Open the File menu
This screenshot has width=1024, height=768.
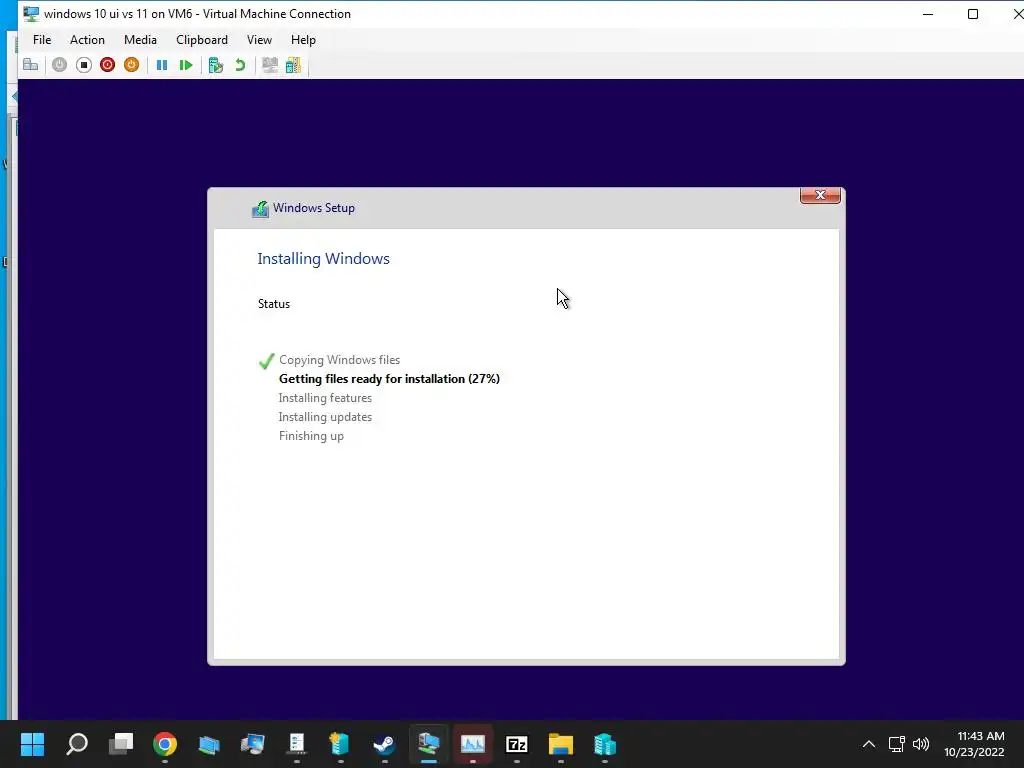pyautogui.click(x=42, y=40)
